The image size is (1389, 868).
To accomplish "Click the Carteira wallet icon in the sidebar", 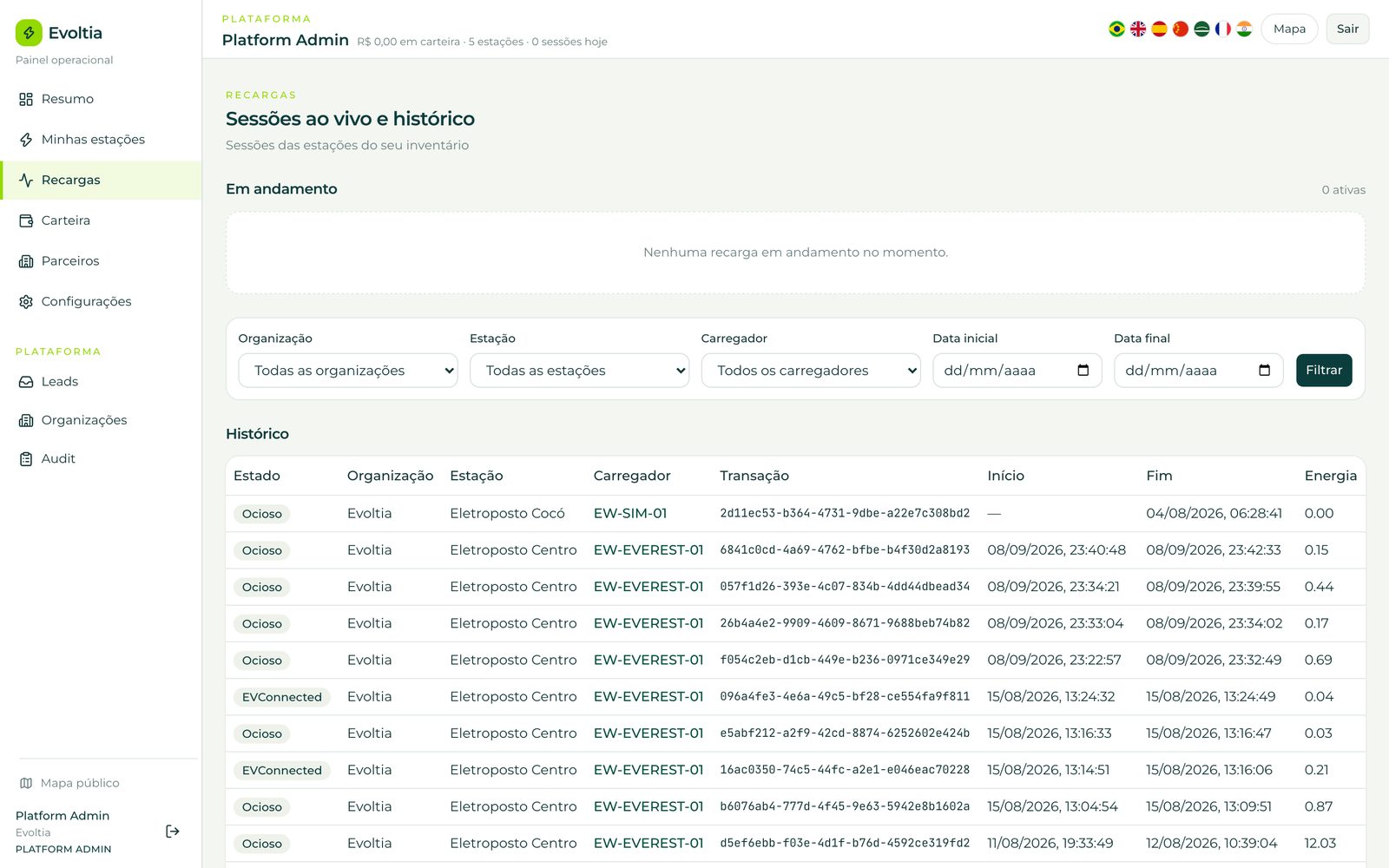I will point(26,220).
